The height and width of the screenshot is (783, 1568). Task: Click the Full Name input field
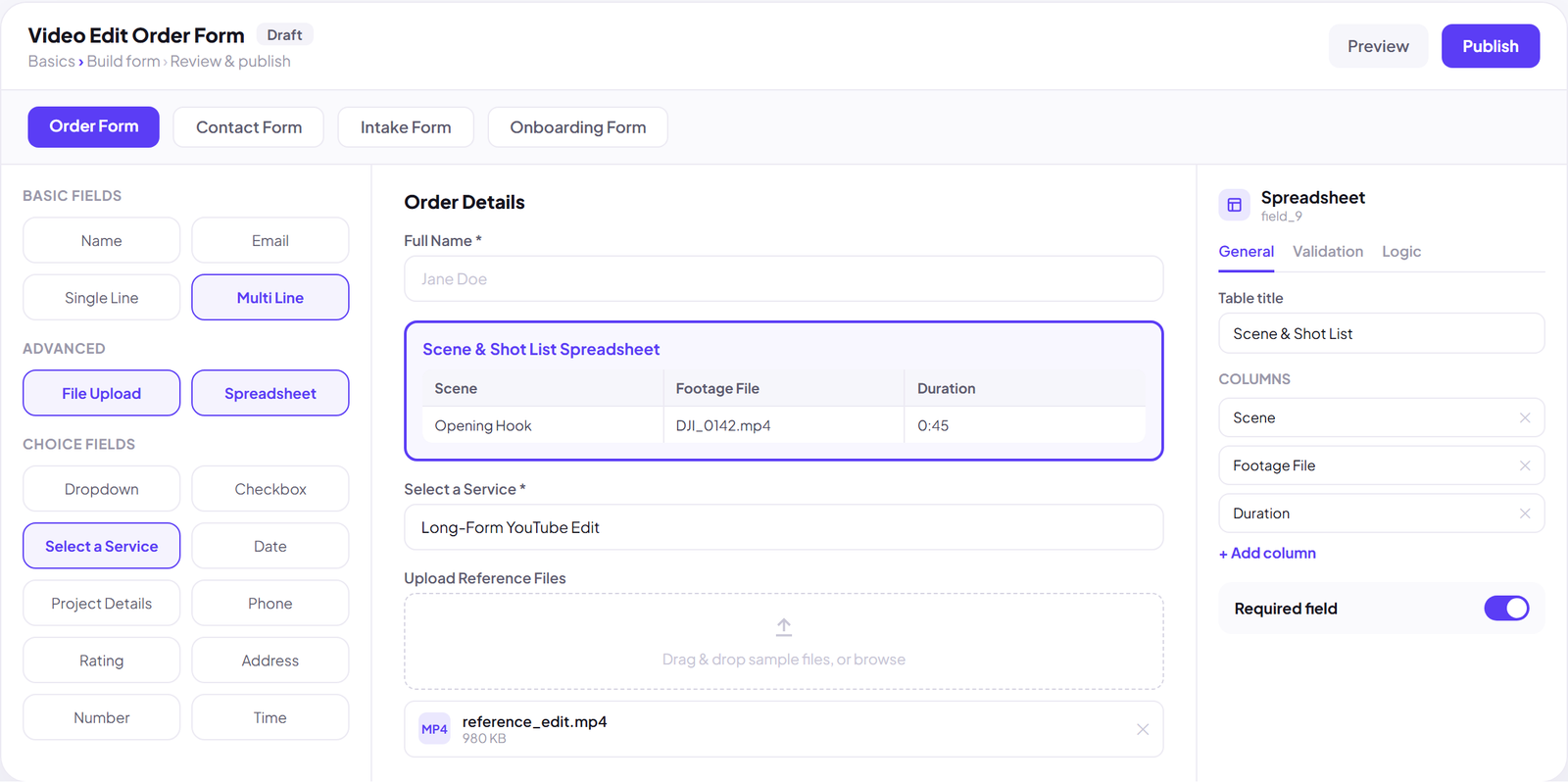[784, 279]
